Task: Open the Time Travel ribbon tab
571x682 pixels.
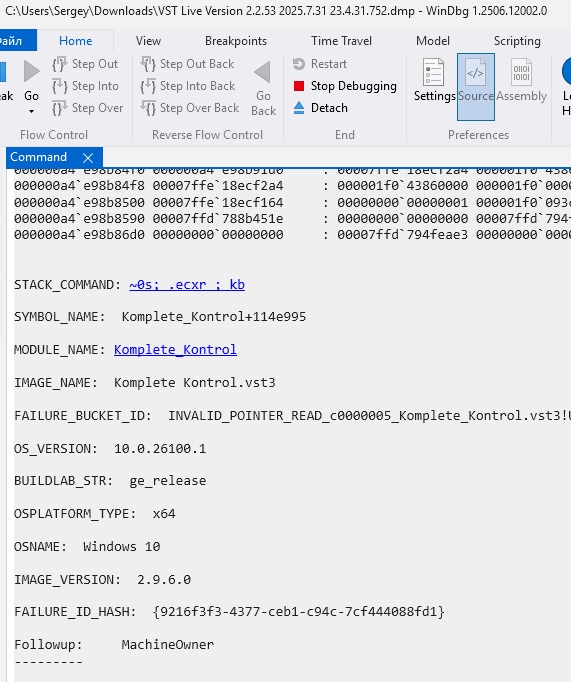Action: tap(341, 41)
